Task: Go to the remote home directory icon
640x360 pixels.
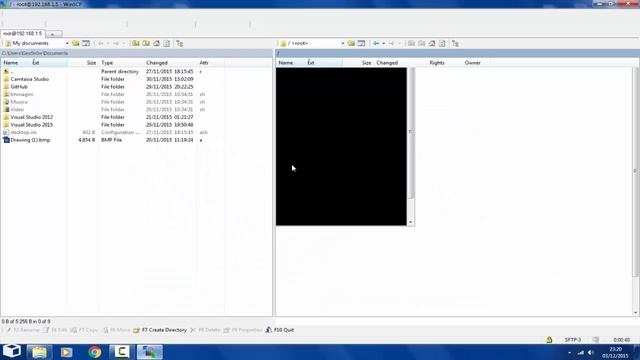Action: coord(432,43)
